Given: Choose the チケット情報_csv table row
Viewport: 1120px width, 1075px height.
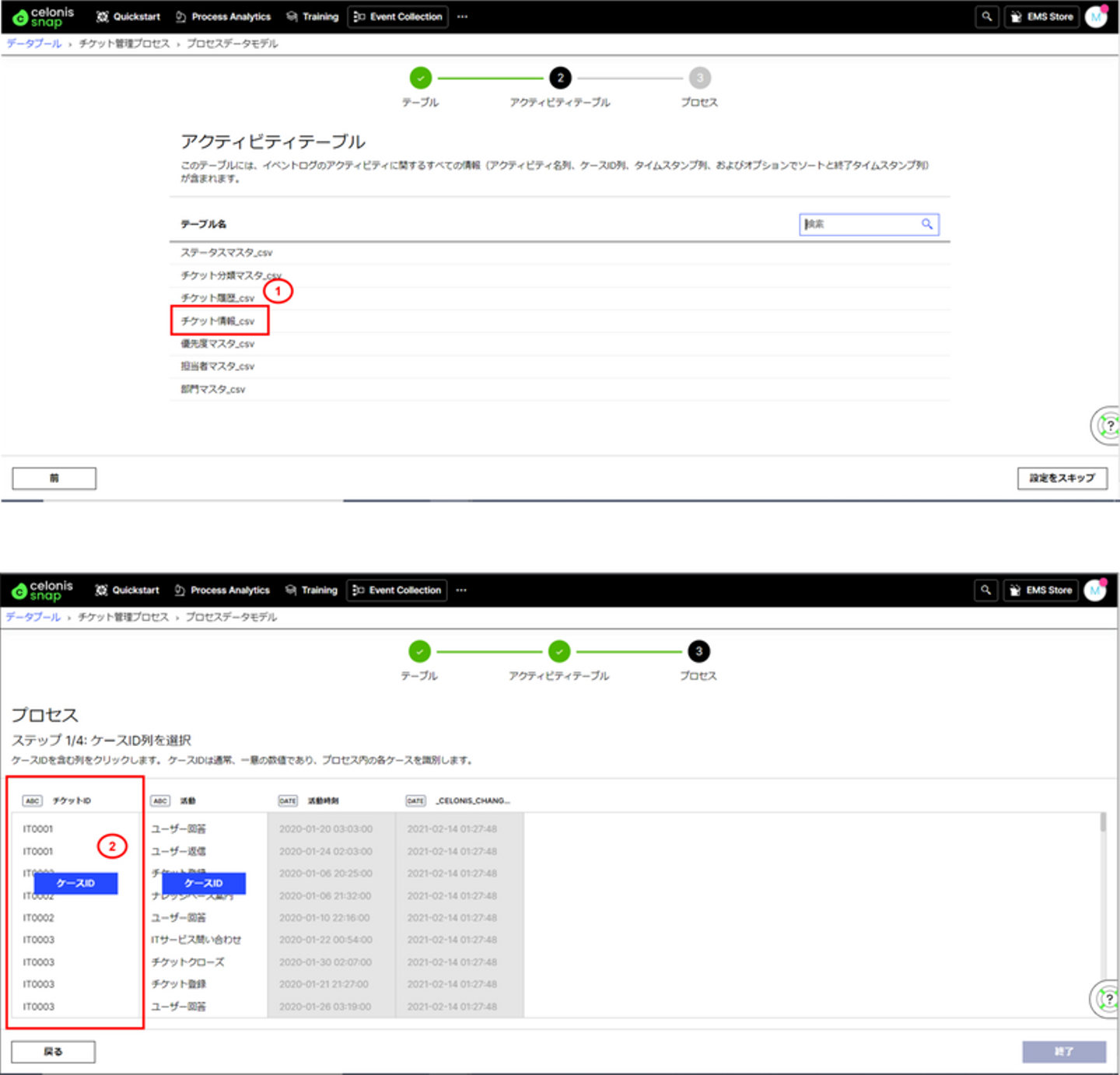Looking at the screenshot, I should pos(560,320).
